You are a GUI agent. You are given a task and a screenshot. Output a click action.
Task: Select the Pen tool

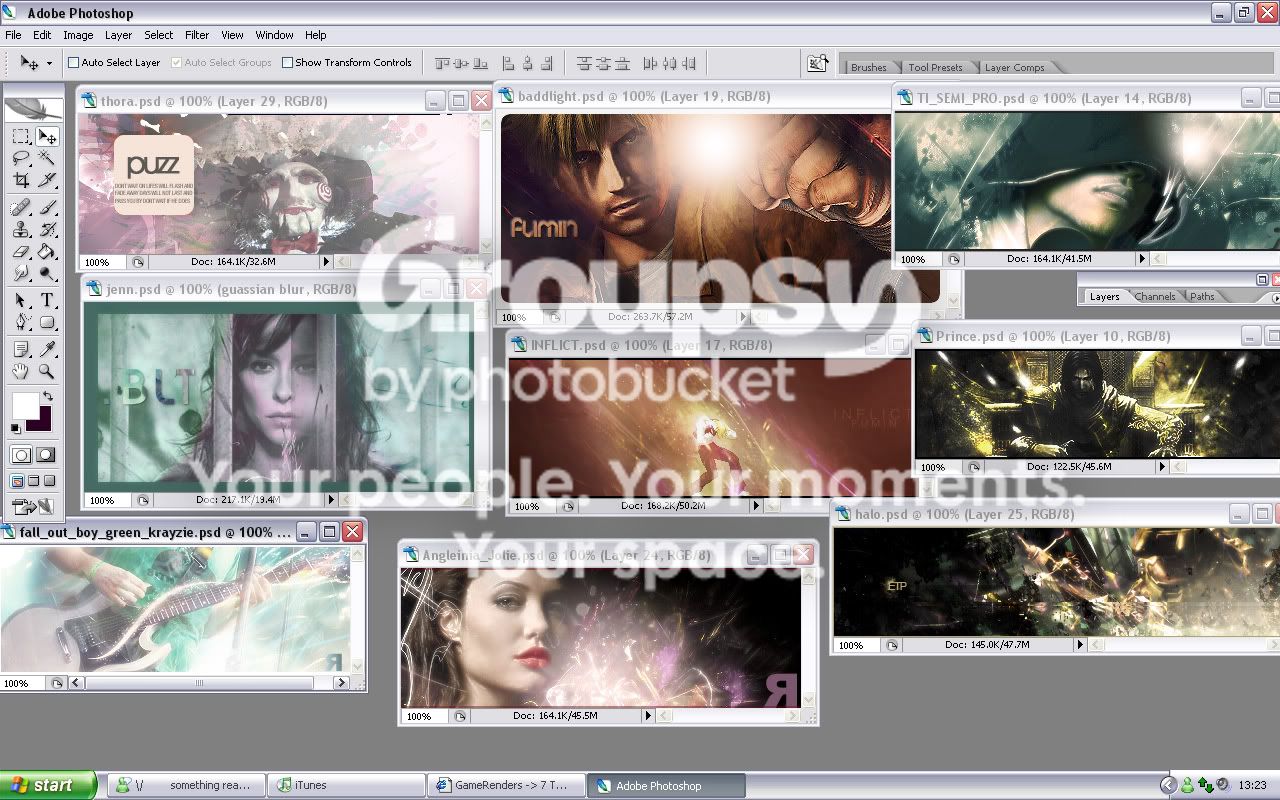click(21, 322)
